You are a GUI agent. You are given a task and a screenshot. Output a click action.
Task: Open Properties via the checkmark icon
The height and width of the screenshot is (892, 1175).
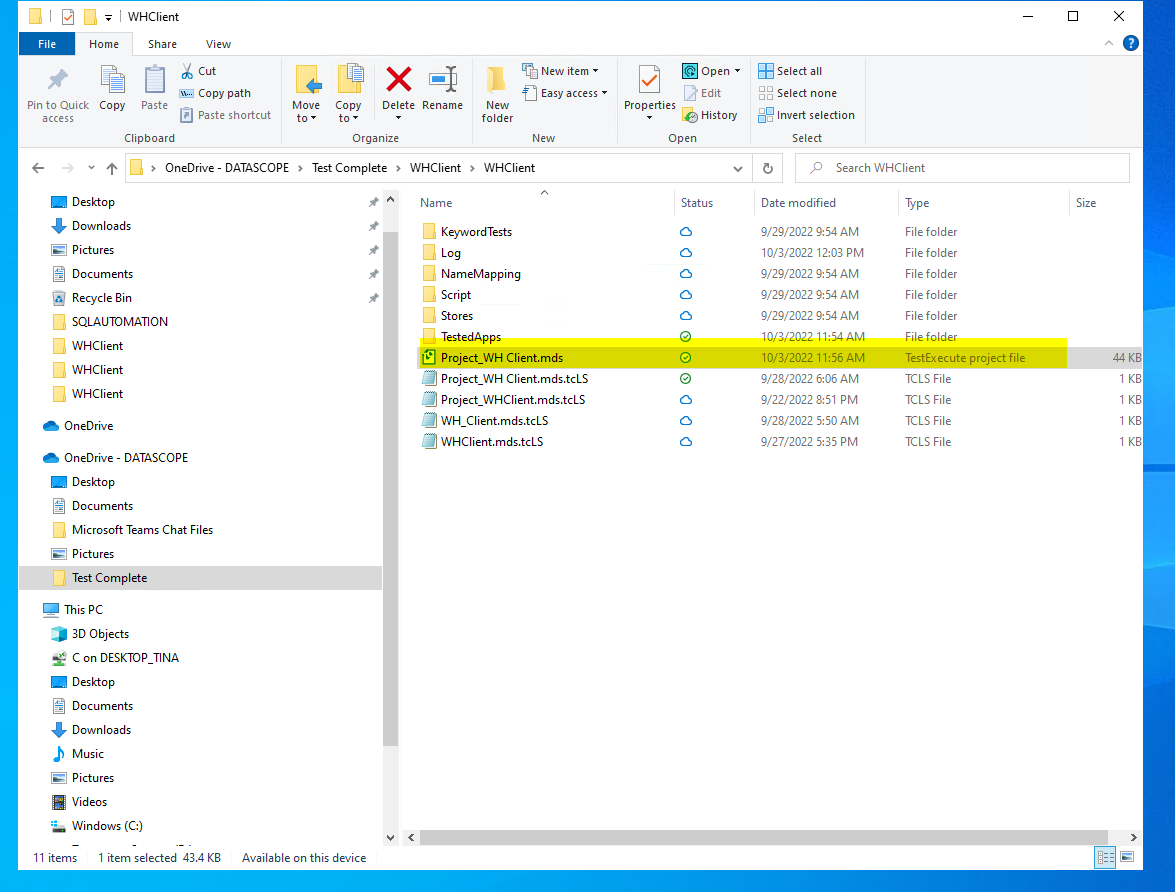coord(649,80)
